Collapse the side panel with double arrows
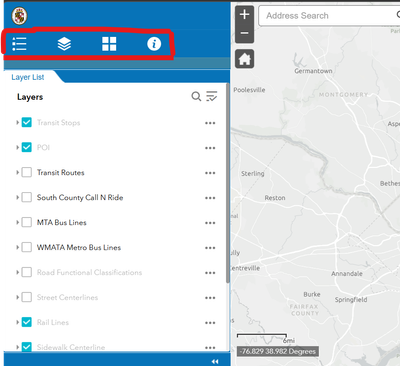The width and height of the screenshot is (400, 366). click(x=215, y=362)
